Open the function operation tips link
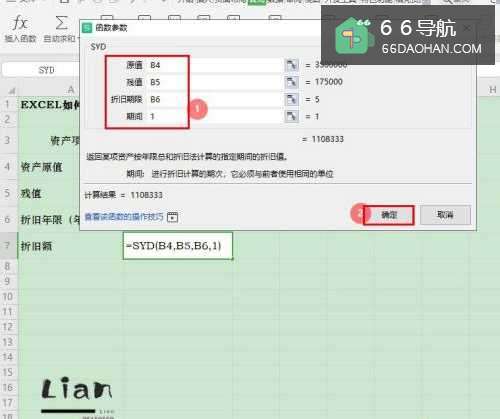Image resolution: width=500 pixels, height=419 pixels. [124, 217]
